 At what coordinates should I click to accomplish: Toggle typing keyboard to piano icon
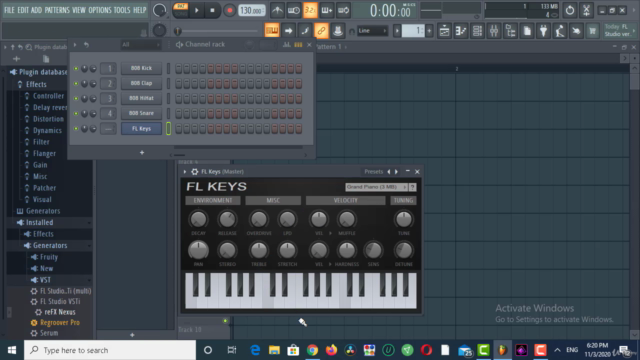[272, 31]
